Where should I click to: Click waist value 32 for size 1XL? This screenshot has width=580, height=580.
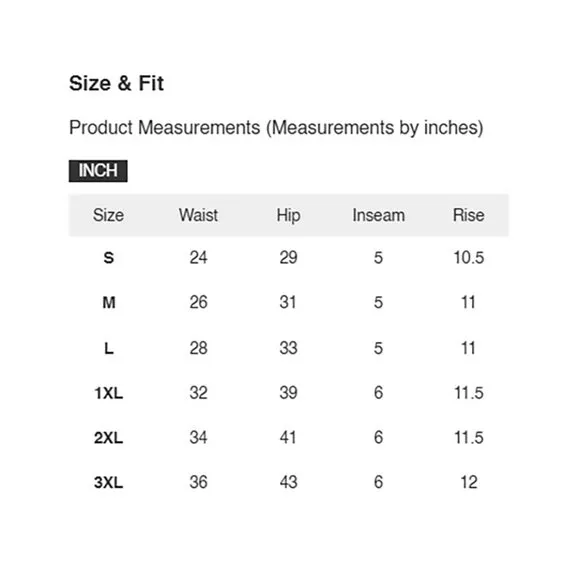pyautogui.click(x=198, y=393)
